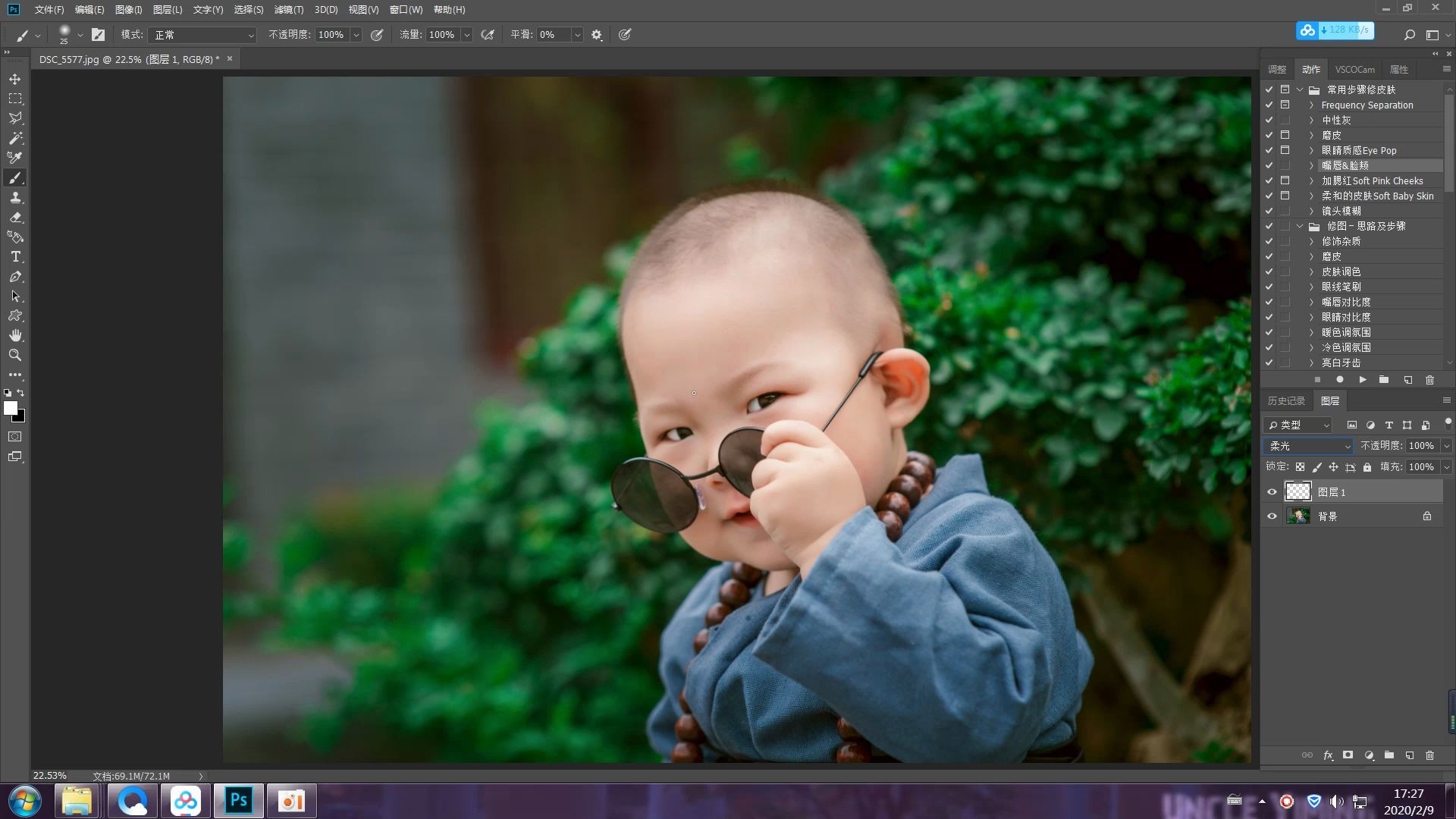Select the Eraser tool
Image resolution: width=1456 pixels, height=819 pixels.
tap(15, 217)
